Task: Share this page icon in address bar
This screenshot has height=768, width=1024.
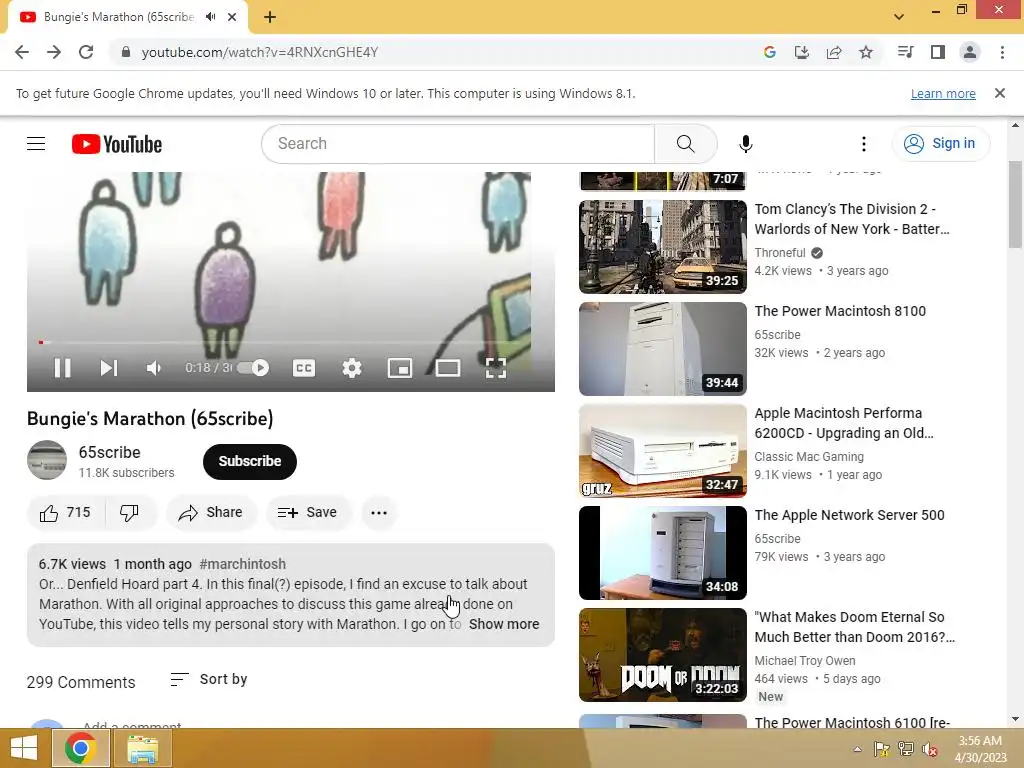Action: tap(834, 52)
